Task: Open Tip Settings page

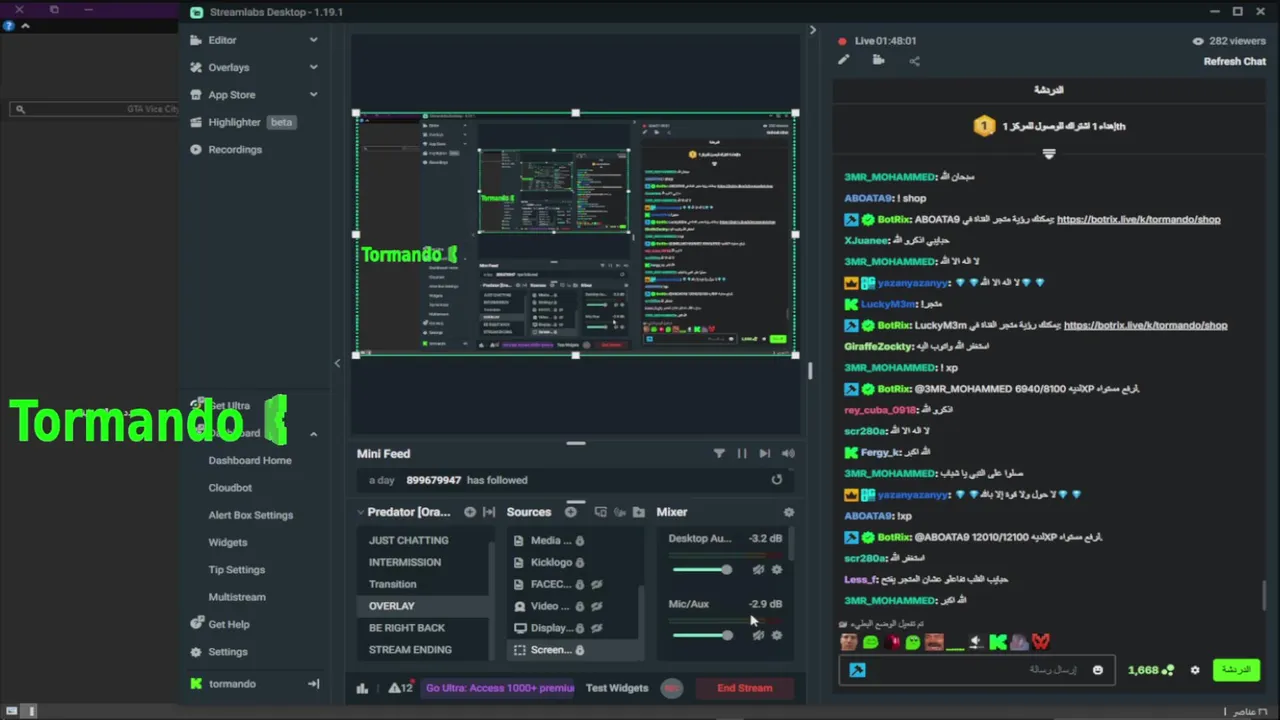Action: [237, 570]
